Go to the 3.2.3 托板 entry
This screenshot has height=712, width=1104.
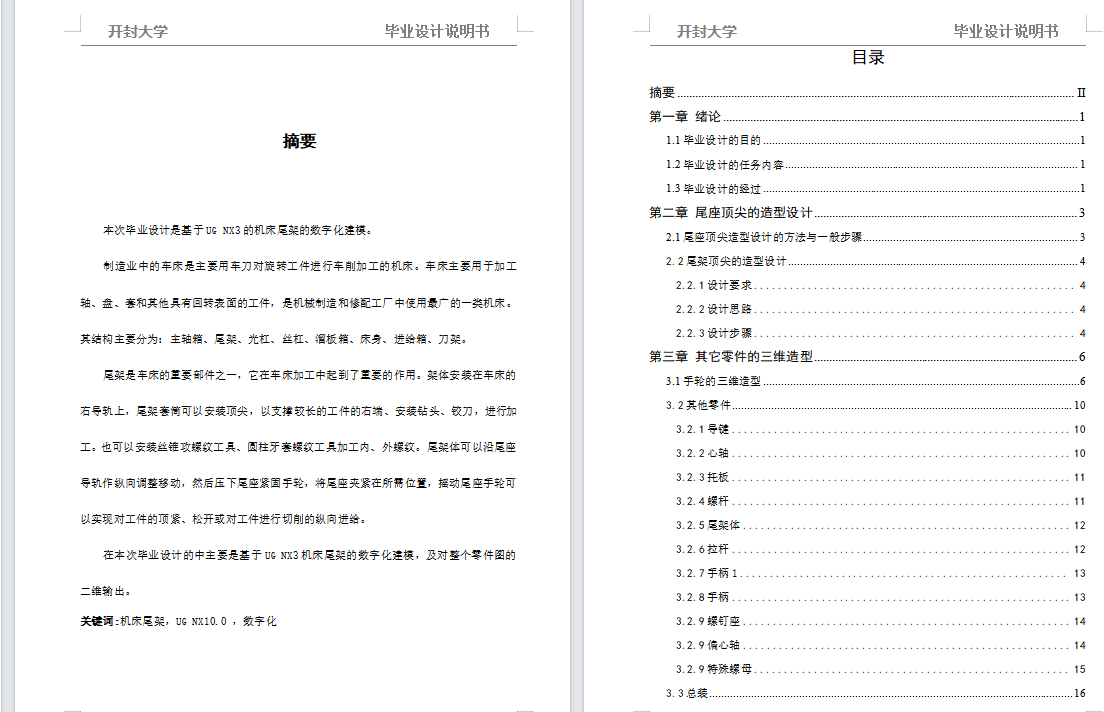[880, 477]
